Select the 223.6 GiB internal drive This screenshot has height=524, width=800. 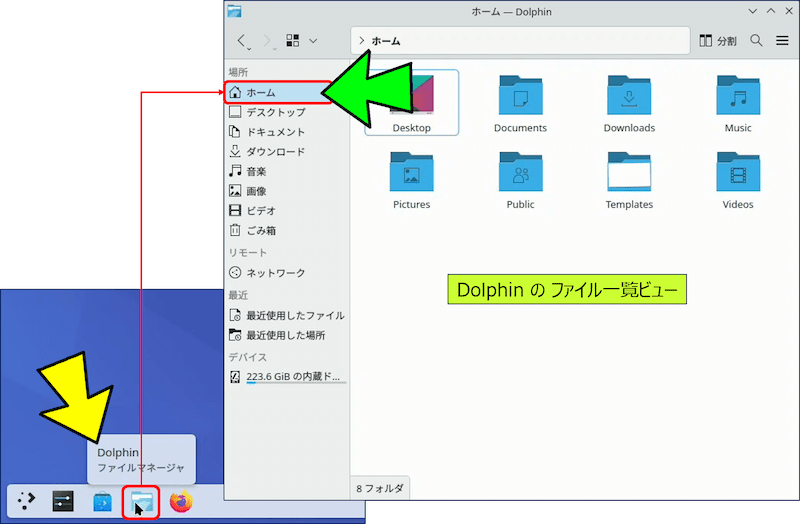[x=287, y=377]
